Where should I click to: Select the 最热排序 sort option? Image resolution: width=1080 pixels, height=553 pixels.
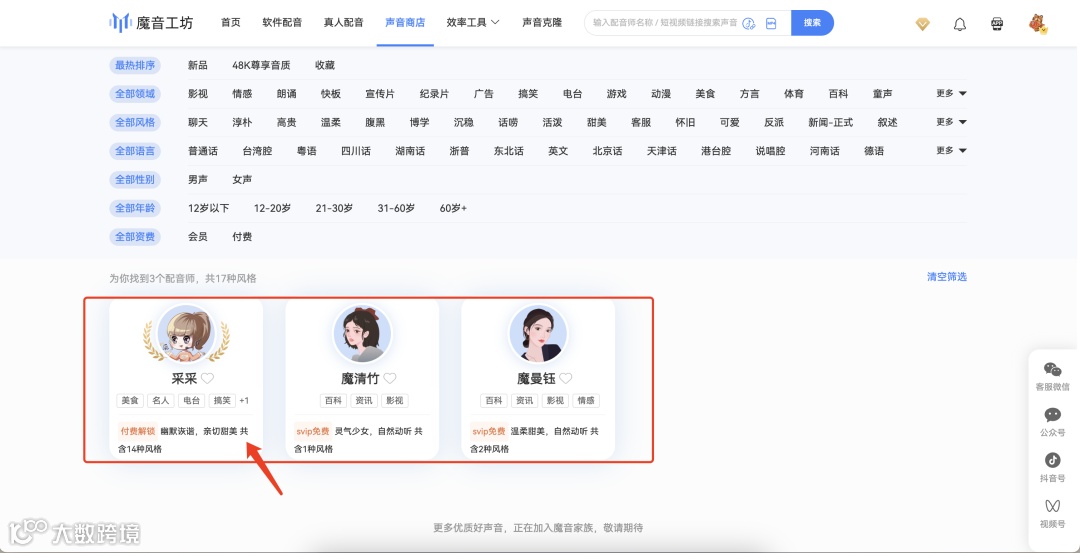point(134,65)
